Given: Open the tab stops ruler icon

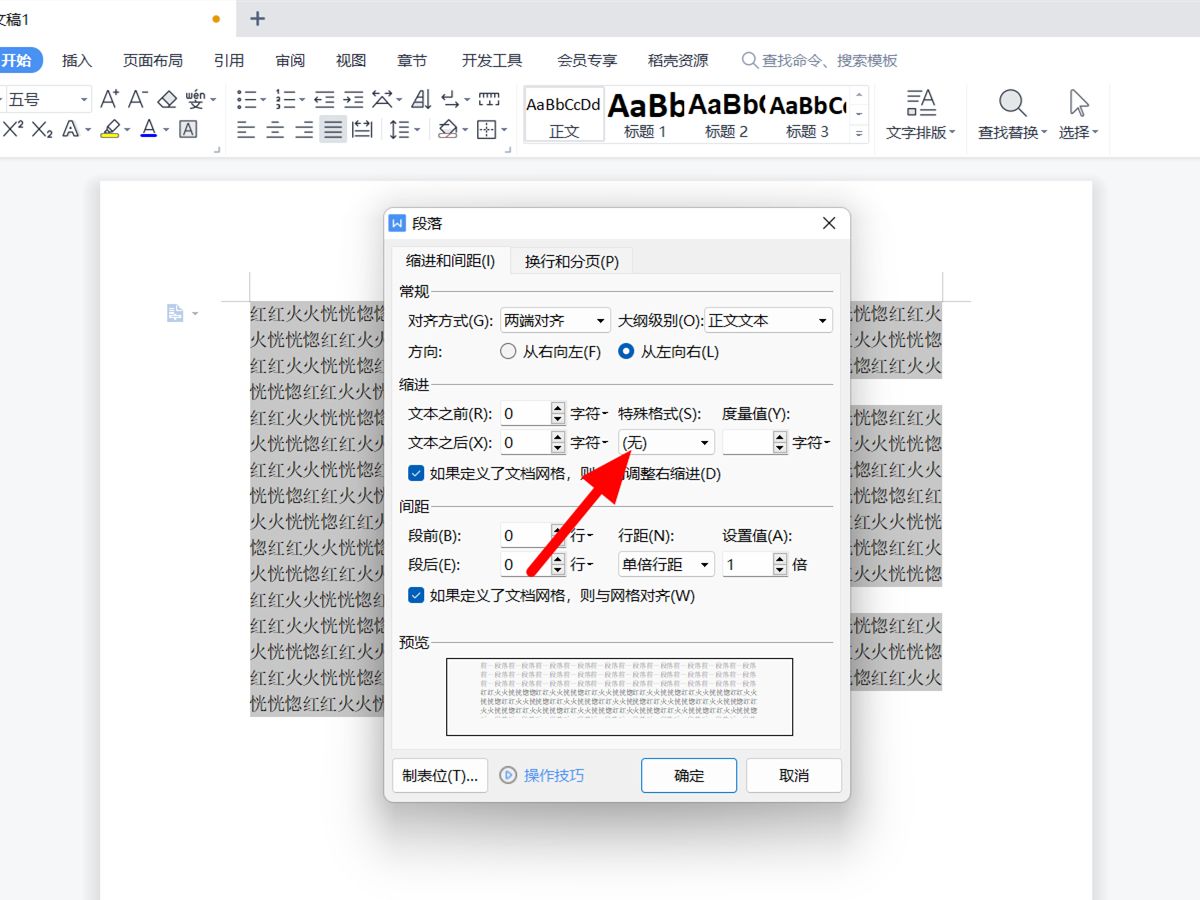Looking at the screenshot, I should [489, 99].
